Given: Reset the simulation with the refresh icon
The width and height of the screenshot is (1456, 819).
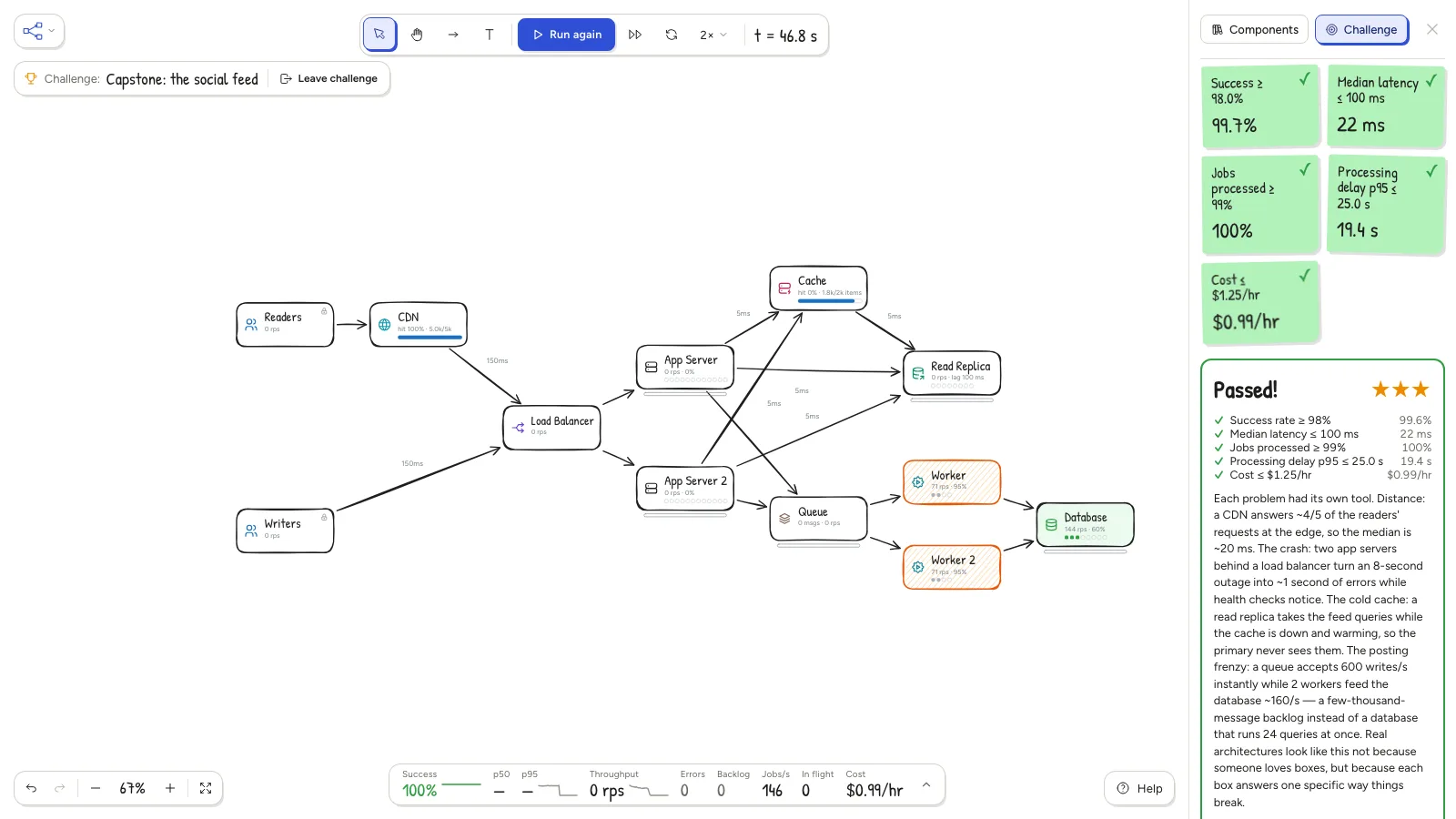Looking at the screenshot, I should coord(672,35).
